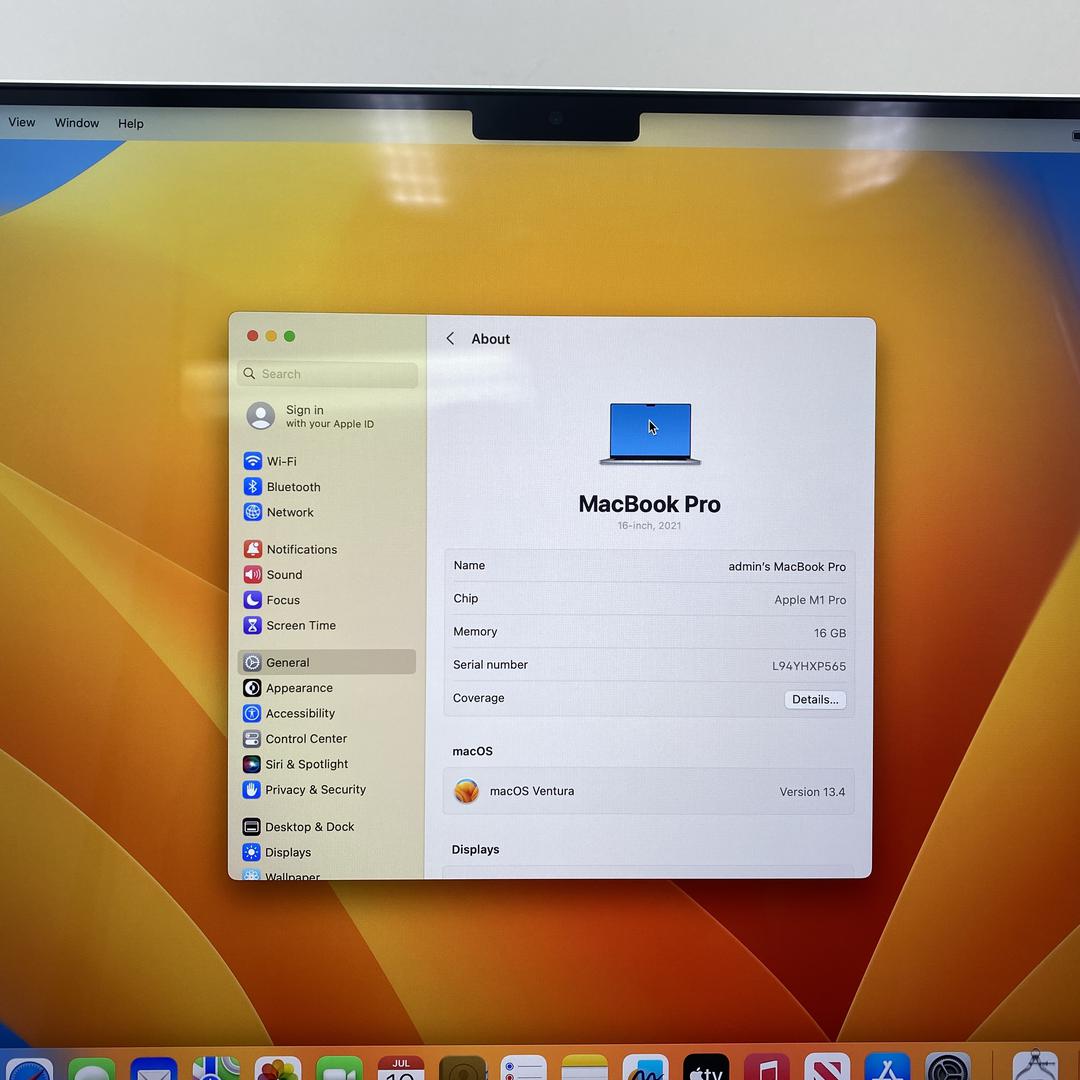Go to Notifications settings

(301, 549)
